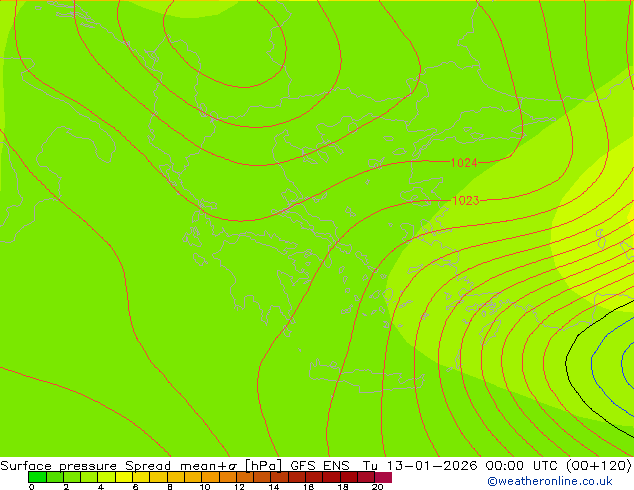
Task: Click the orange swatch starting at 10
Action: click(x=210, y=477)
